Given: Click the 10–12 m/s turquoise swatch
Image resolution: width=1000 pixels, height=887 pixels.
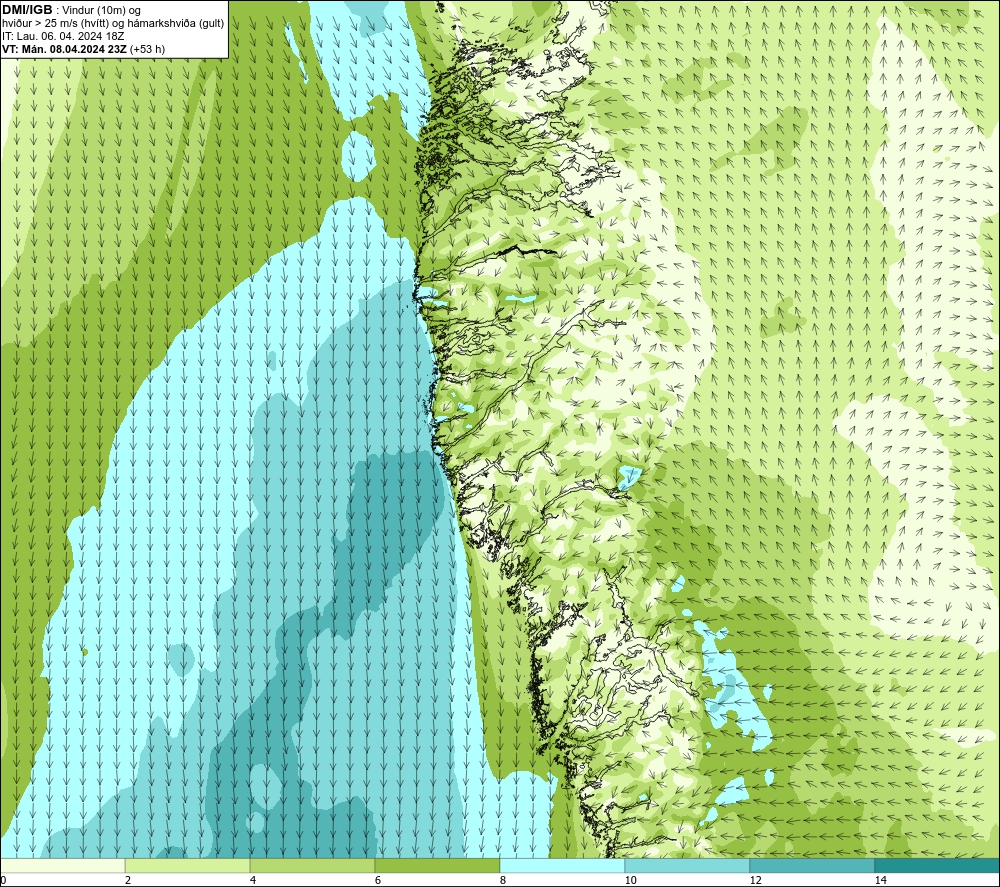Looking at the screenshot, I should click(x=688, y=865).
